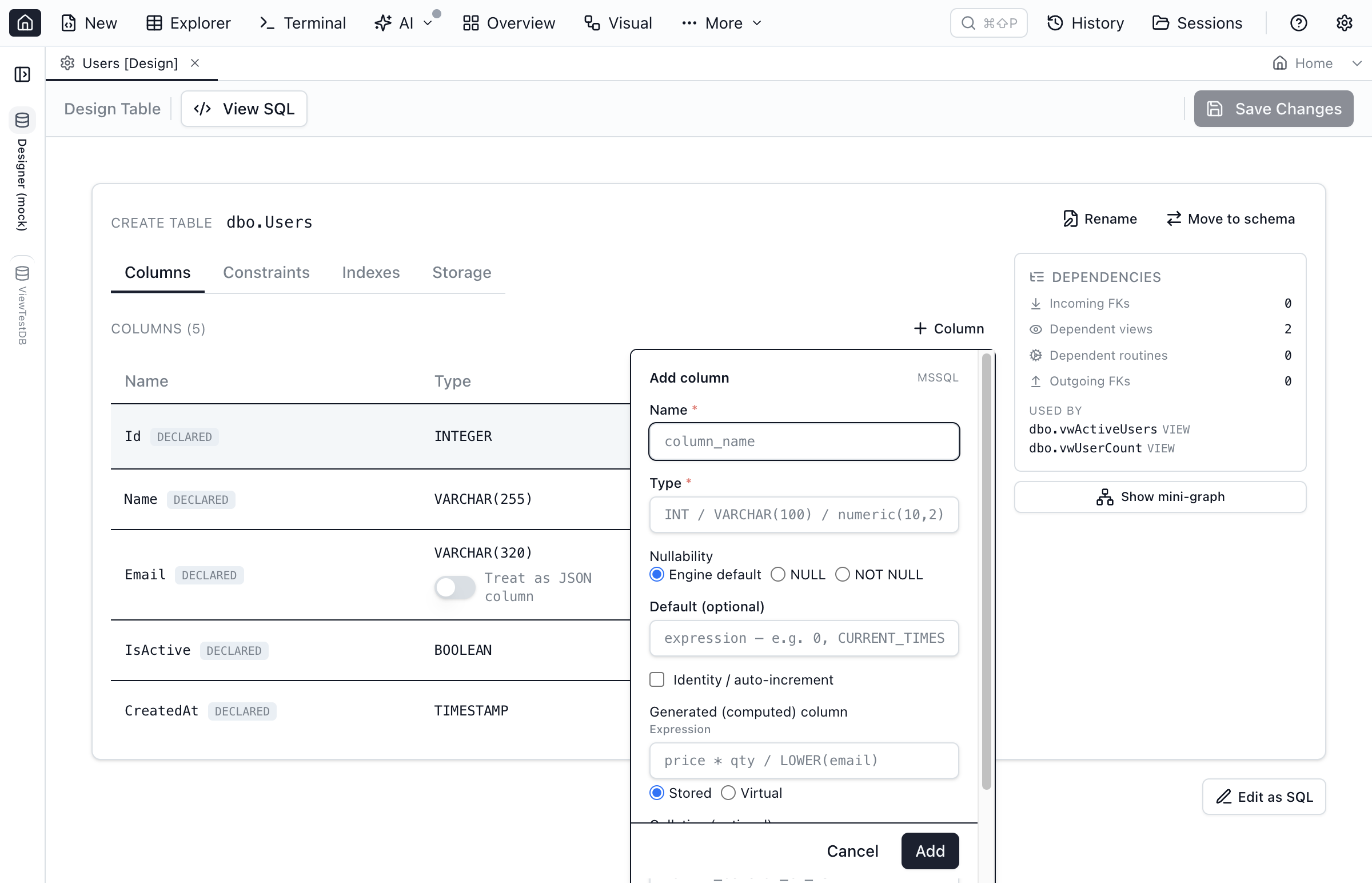Select Engine default nullability

(657, 575)
